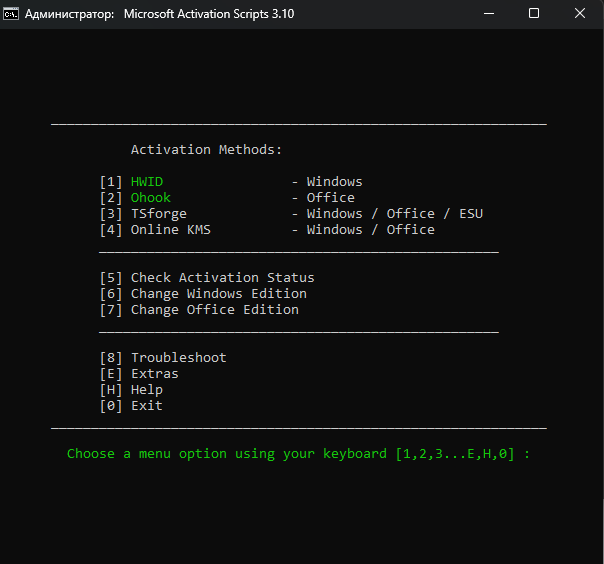Click "- Office" description beside Ohook
The width and height of the screenshot is (604, 564).
click(323, 198)
